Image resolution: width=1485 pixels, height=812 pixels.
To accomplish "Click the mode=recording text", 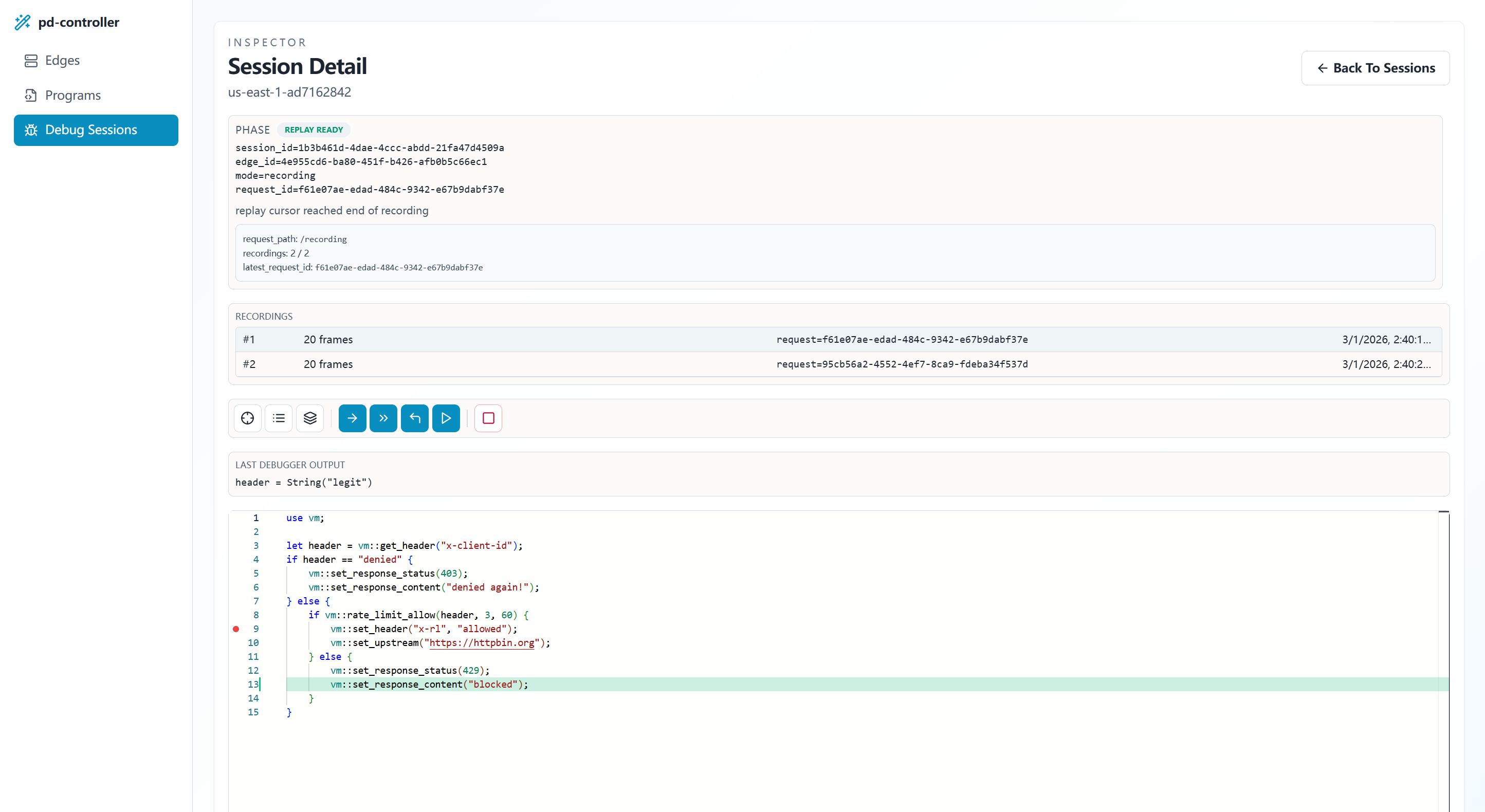I will [x=275, y=175].
